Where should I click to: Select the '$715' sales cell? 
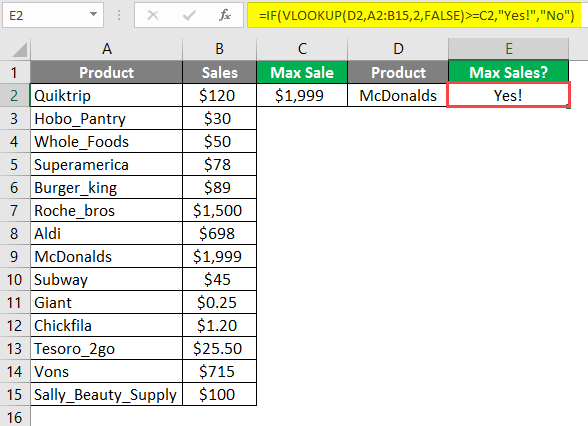(x=219, y=371)
